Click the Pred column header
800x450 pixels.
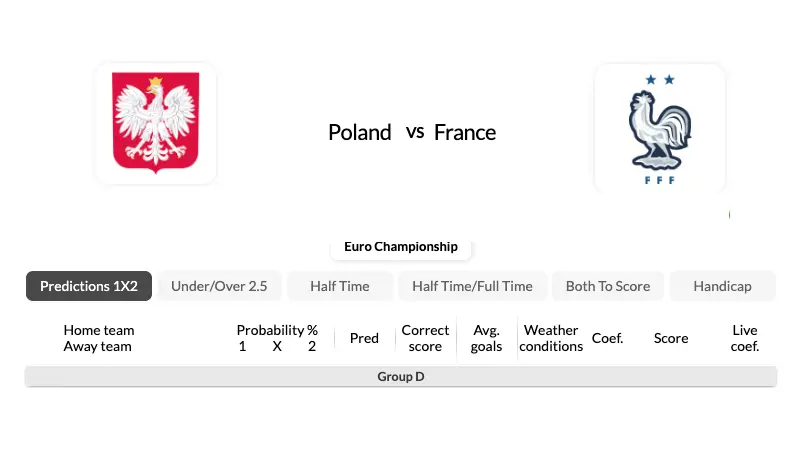tap(364, 338)
